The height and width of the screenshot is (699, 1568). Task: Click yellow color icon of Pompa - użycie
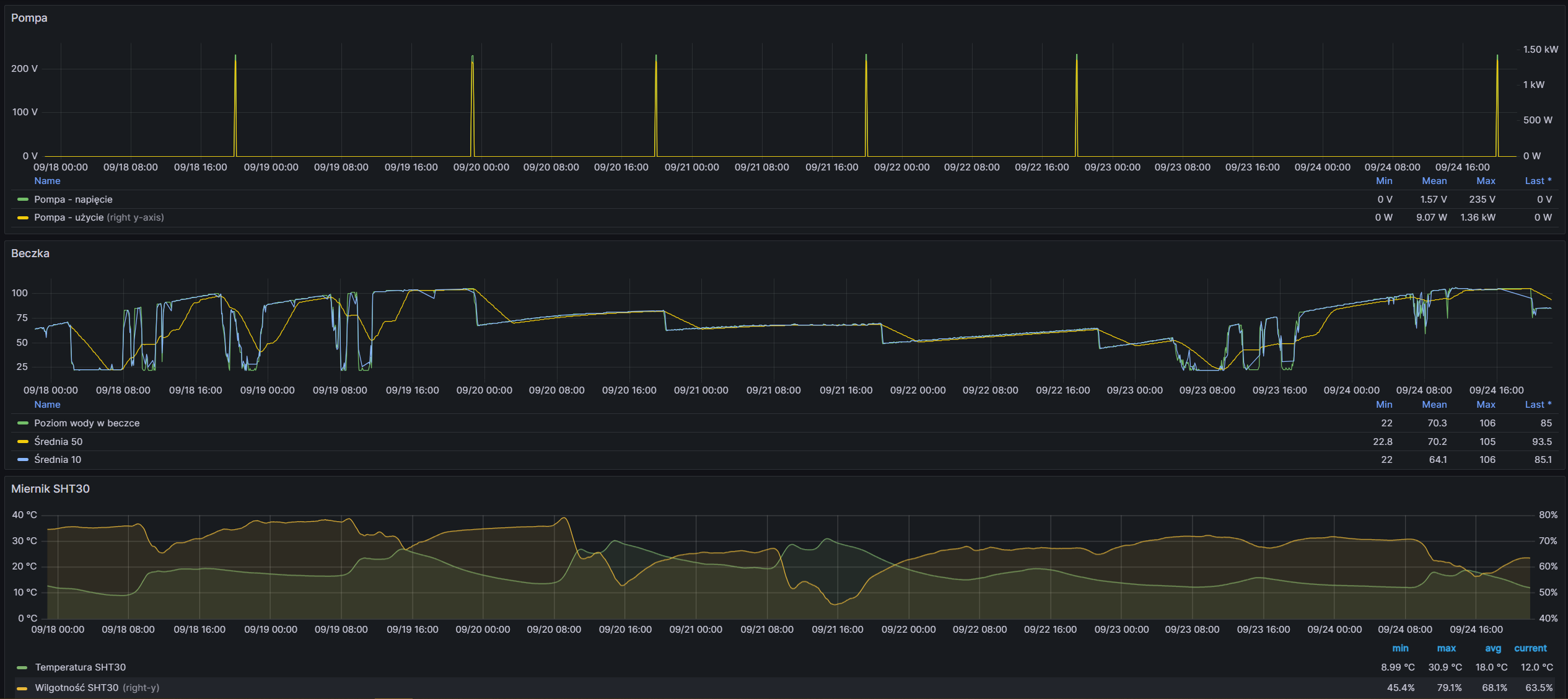point(23,218)
